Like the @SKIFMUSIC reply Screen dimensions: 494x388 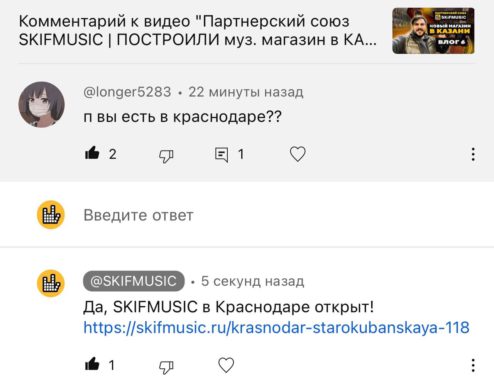click(92, 364)
